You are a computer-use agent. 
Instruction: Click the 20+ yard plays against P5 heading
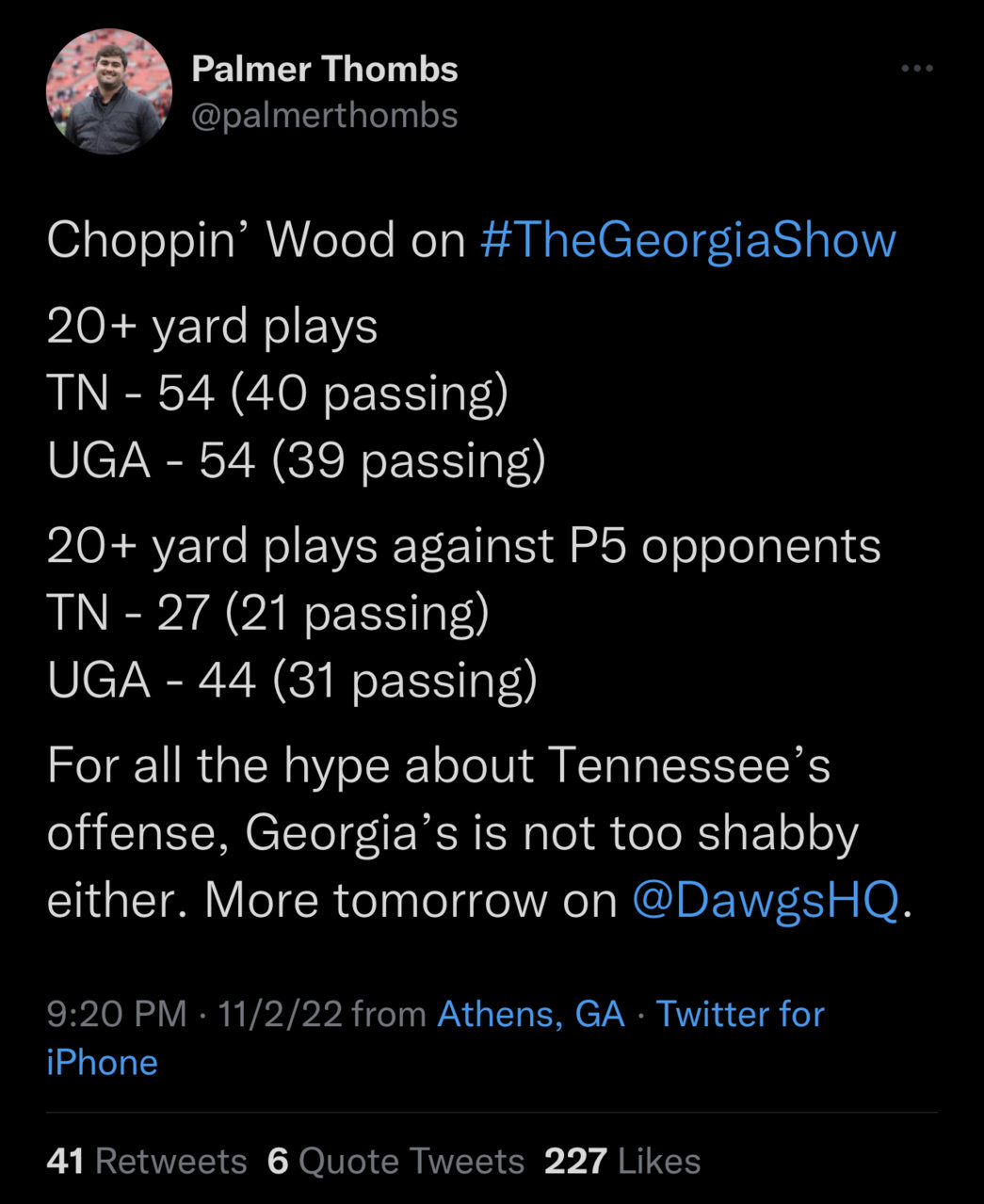click(463, 547)
